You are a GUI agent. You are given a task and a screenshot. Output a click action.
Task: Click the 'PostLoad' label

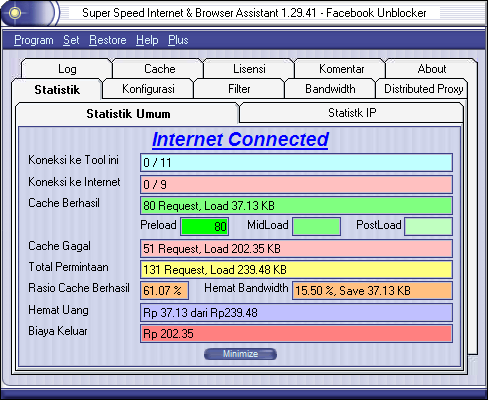[379, 225]
